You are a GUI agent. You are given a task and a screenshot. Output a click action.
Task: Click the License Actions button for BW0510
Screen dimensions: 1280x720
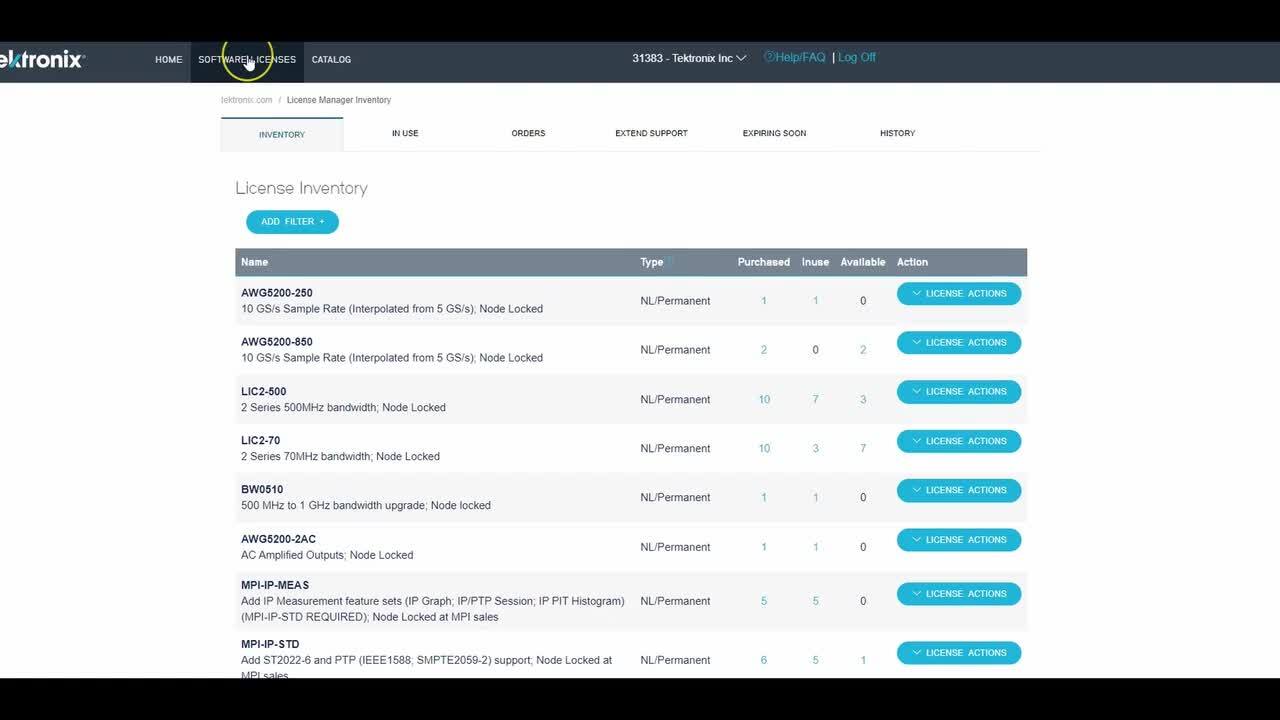click(x=958, y=490)
